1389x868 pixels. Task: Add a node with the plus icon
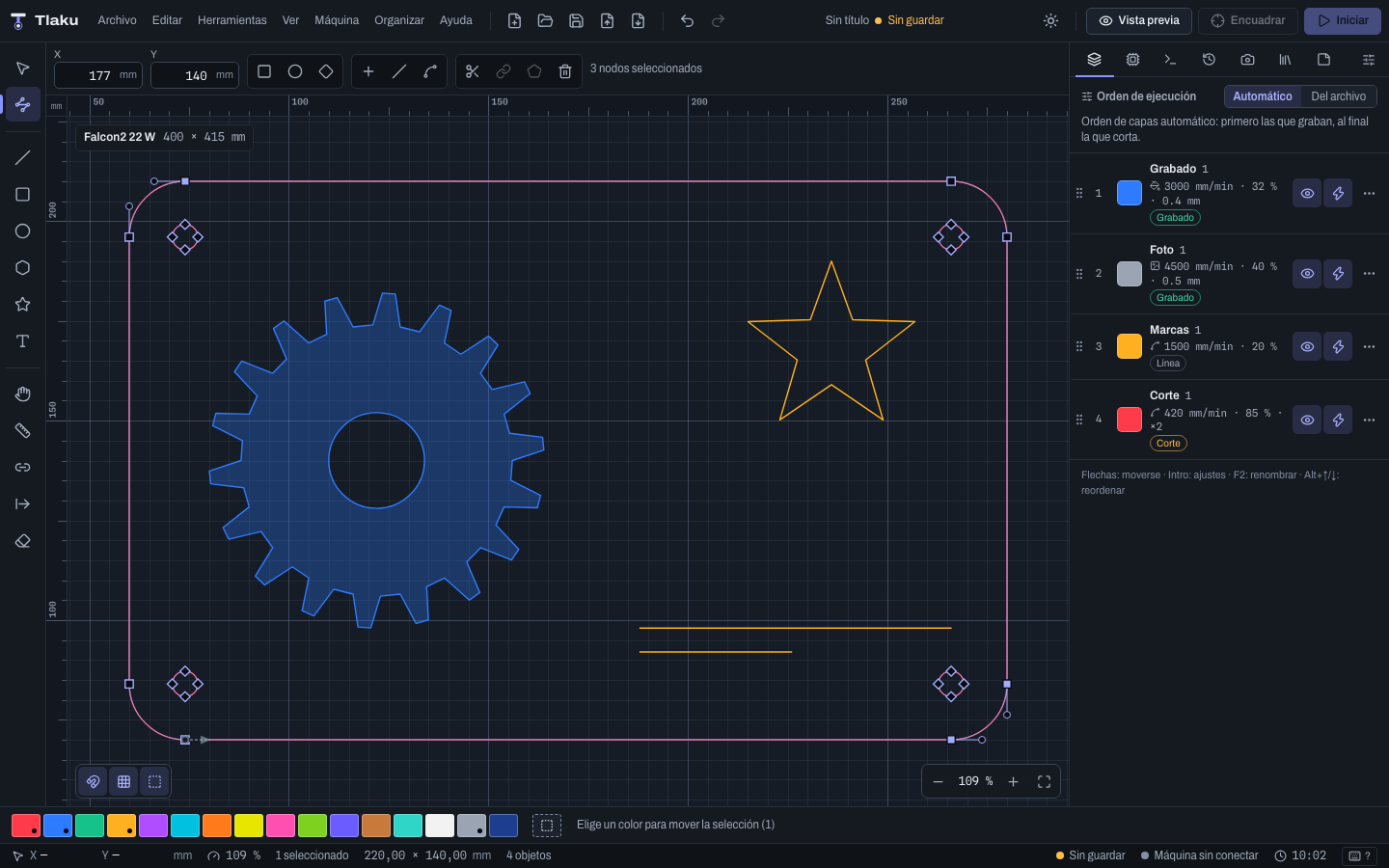368,71
